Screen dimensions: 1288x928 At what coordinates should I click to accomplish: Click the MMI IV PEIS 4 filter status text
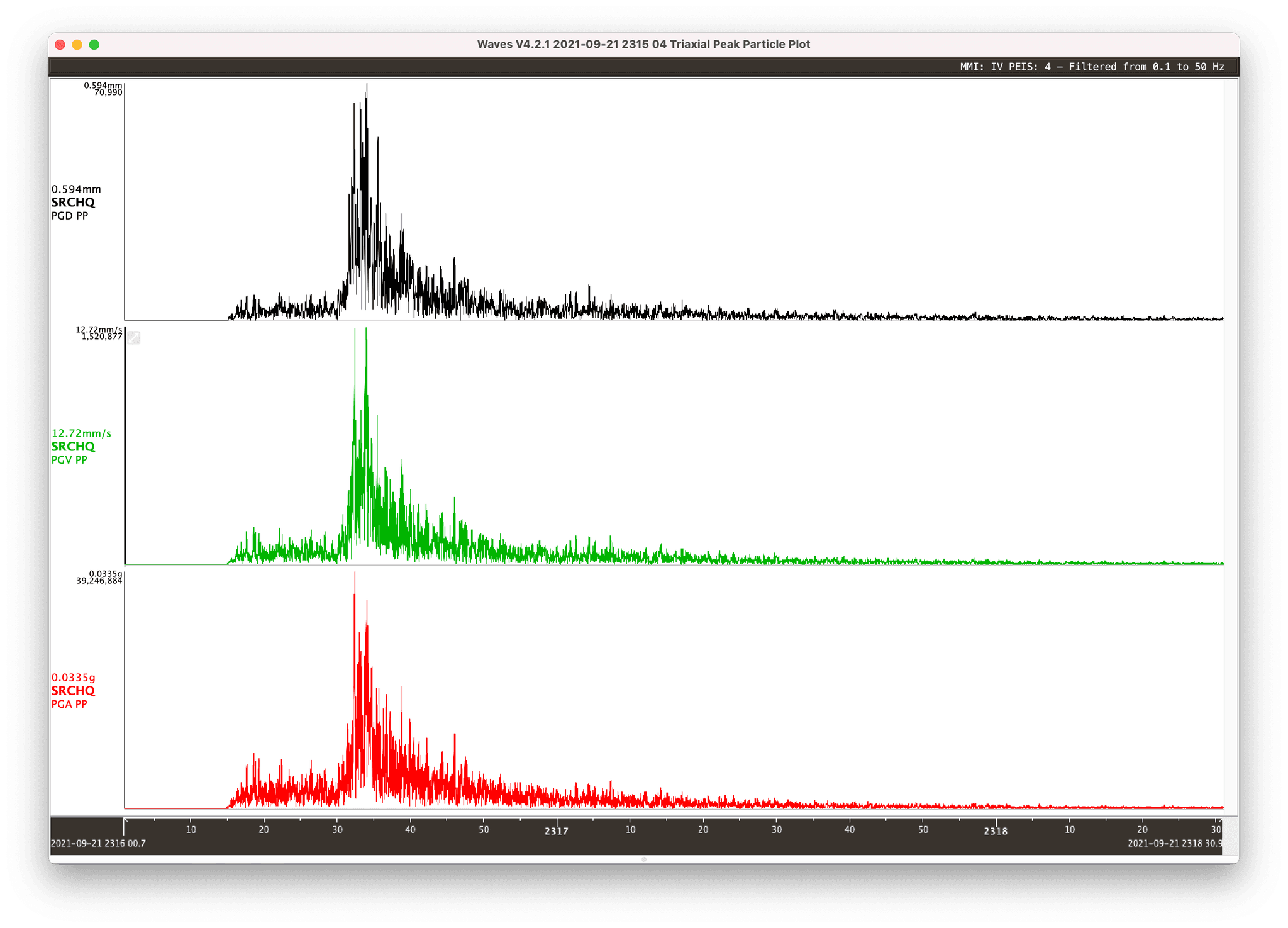click(1092, 67)
